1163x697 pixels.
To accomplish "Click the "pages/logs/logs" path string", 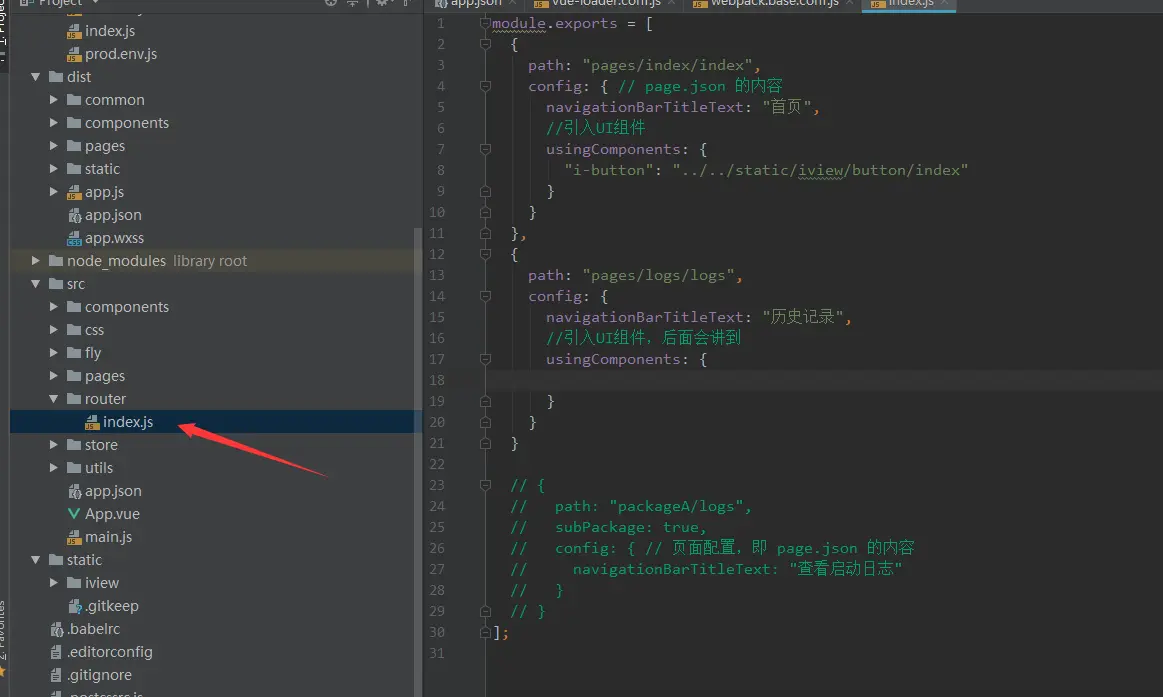I will (659, 275).
